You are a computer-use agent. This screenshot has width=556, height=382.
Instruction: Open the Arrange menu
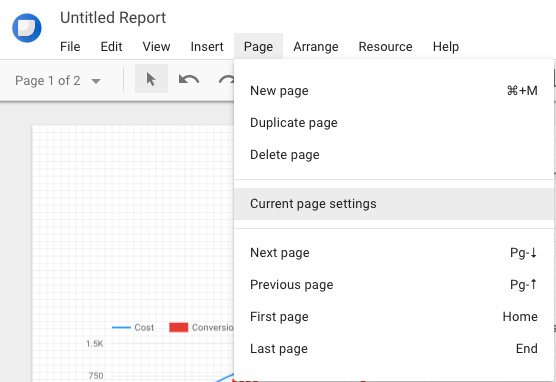click(316, 47)
